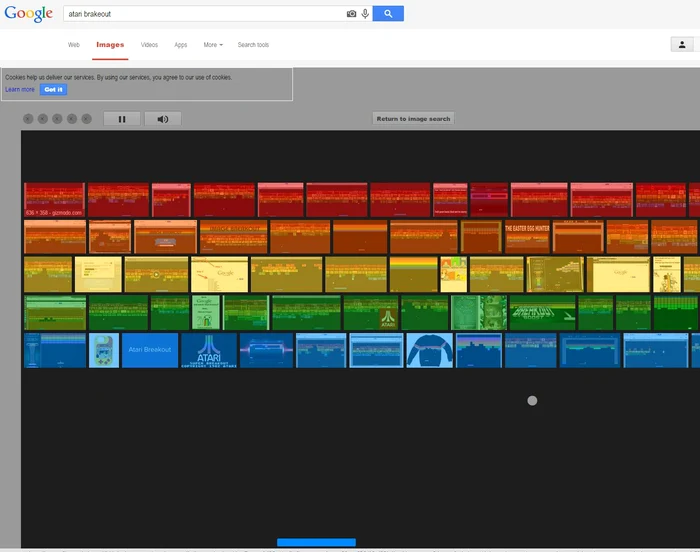Open the Apps tab
Screen dimensions: 700x552
(180, 45)
